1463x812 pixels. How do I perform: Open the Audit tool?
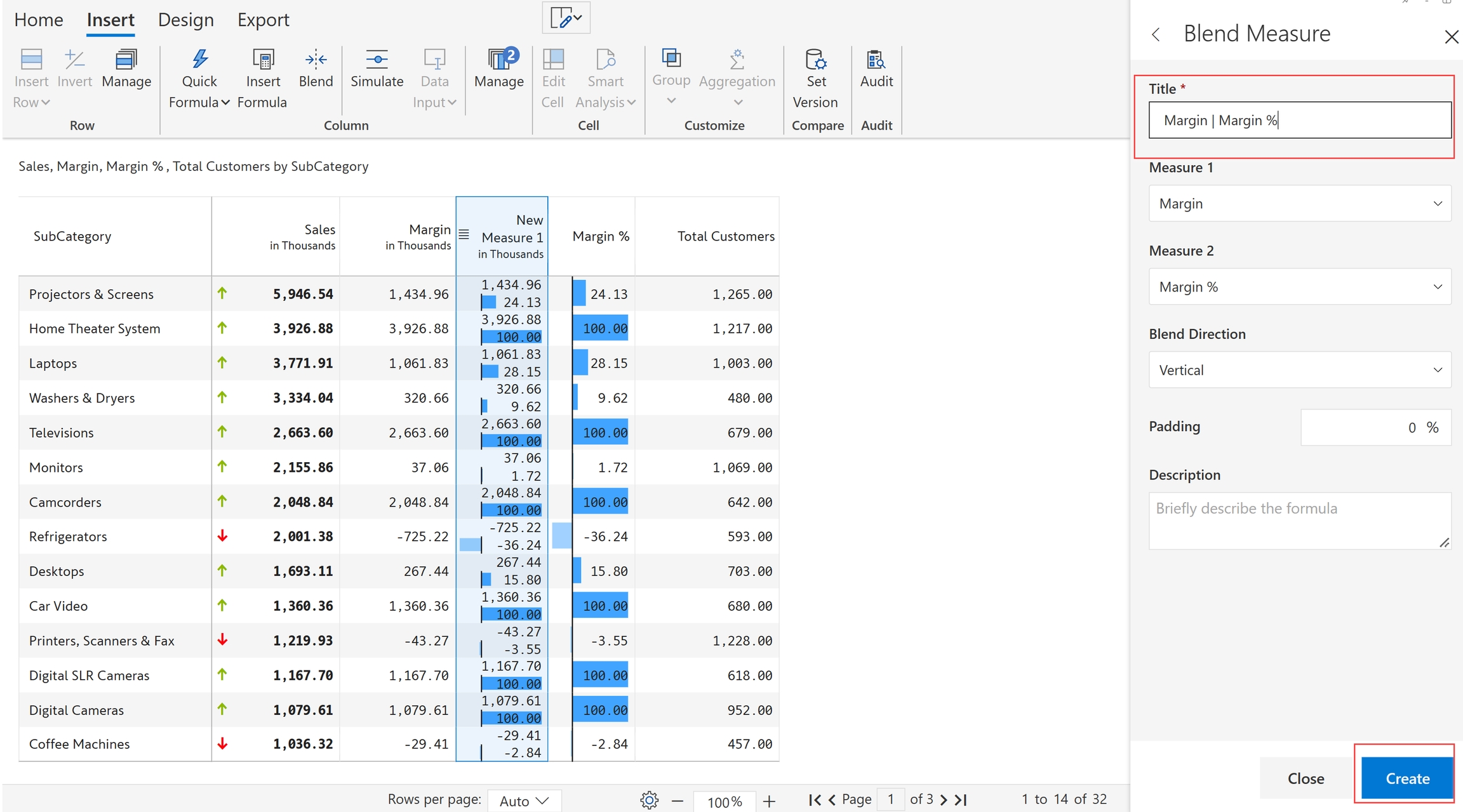(x=876, y=60)
